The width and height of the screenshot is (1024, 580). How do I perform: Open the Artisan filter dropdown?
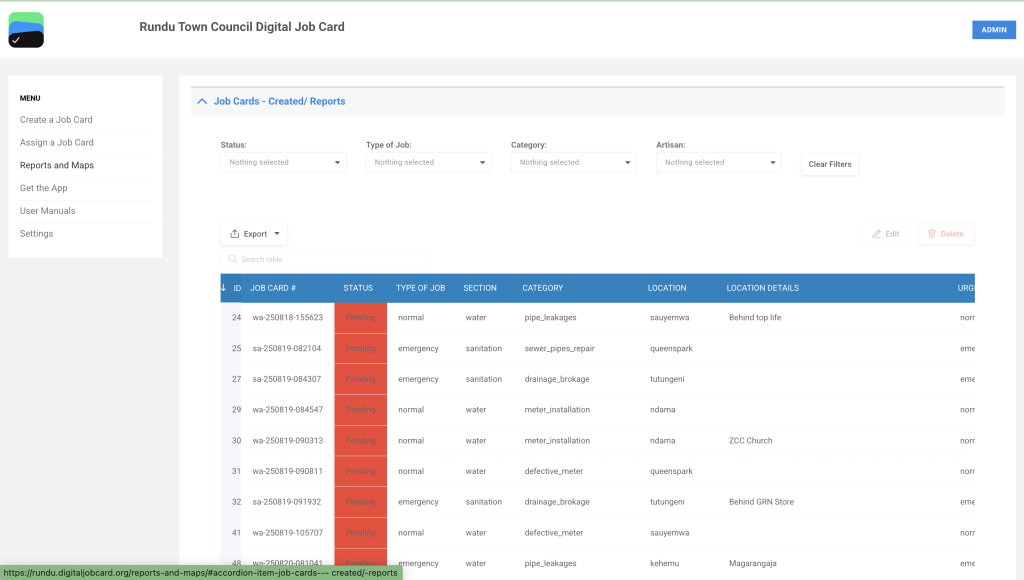(x=718, y=162)
